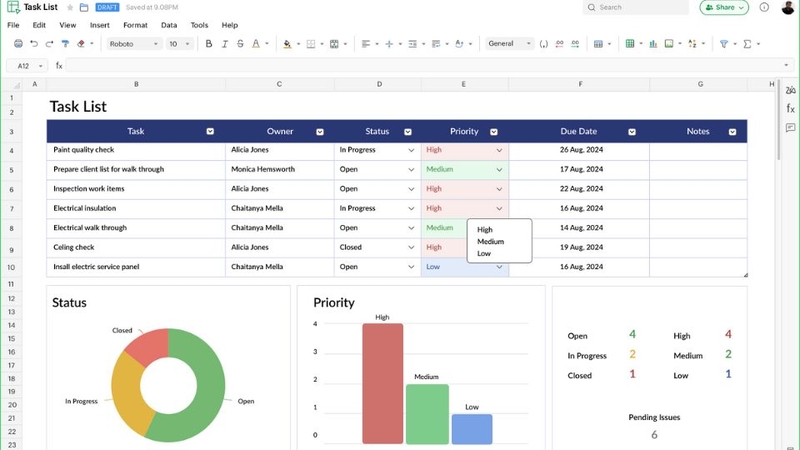Star this Task List document

pyautogui.click(x=70, y=7)
